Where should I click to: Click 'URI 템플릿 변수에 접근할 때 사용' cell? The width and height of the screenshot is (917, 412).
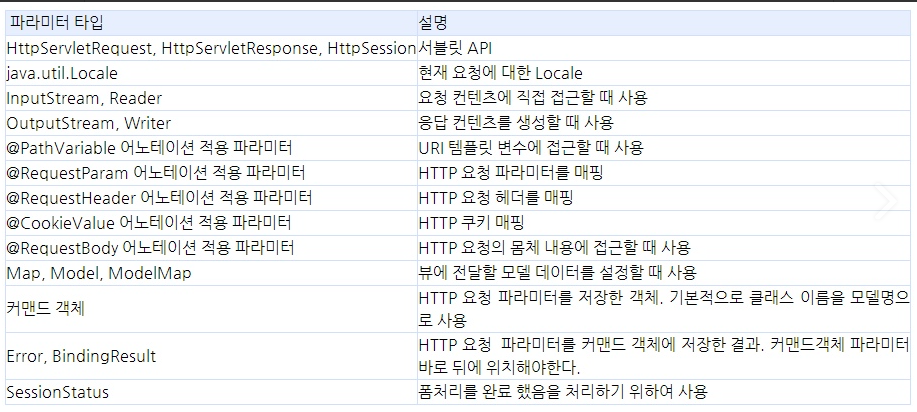click(x=664, y=147)
